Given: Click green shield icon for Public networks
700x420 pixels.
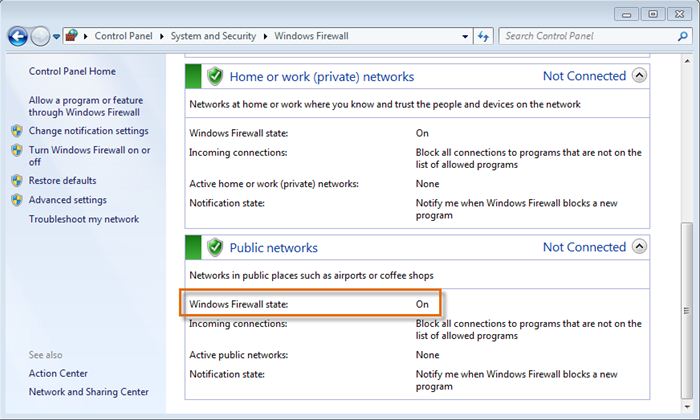Looking at the screenshot, I should tap(215, 247).
